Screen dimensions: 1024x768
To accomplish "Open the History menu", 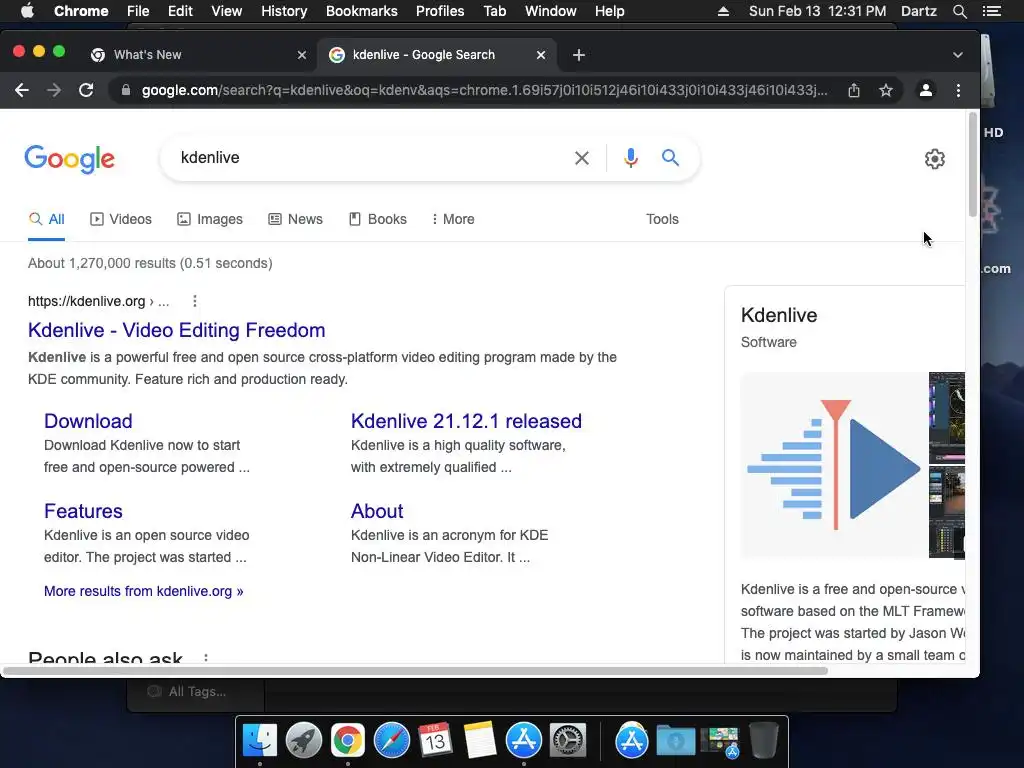I will click(x=284, y=11).
